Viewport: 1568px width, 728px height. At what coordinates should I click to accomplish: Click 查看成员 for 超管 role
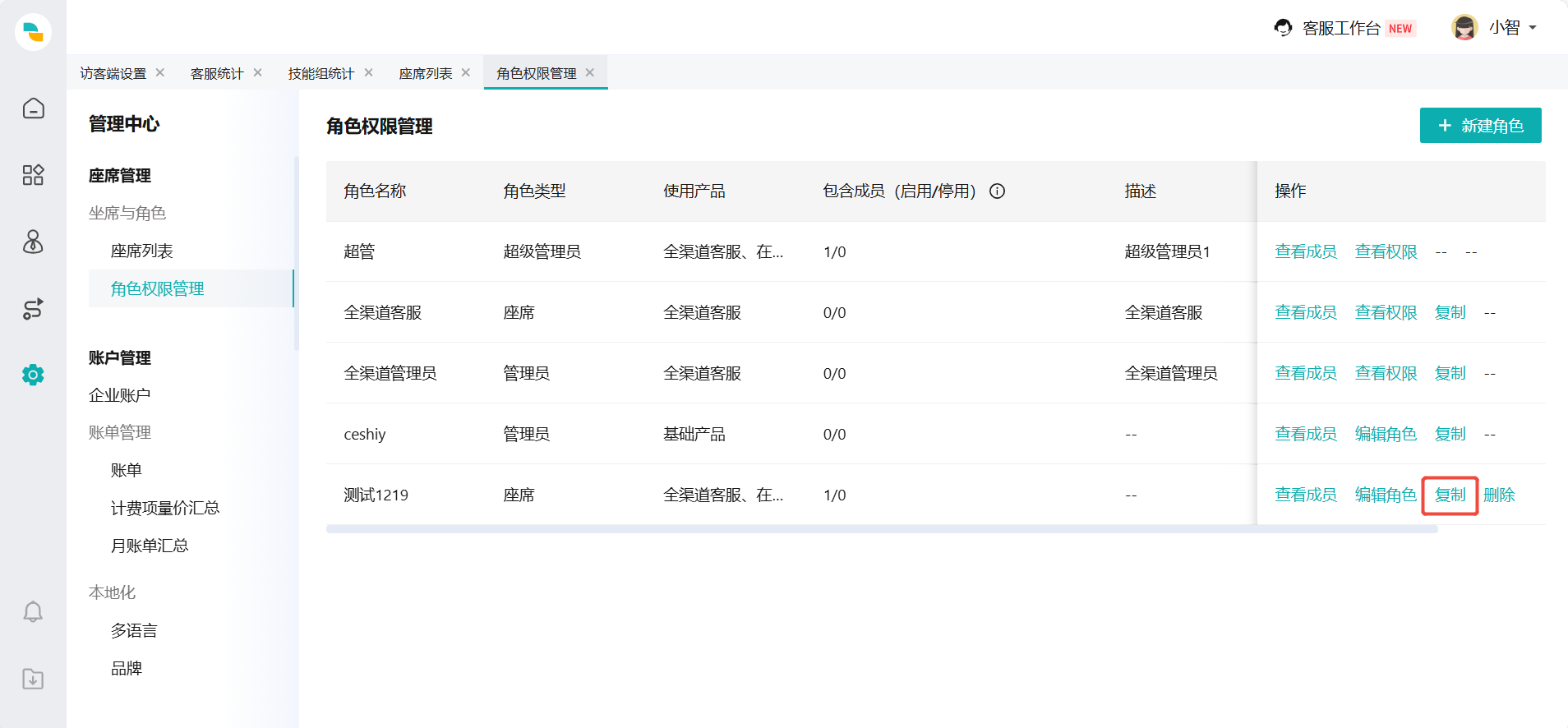pyautogui.click(x=1306, y=251)
